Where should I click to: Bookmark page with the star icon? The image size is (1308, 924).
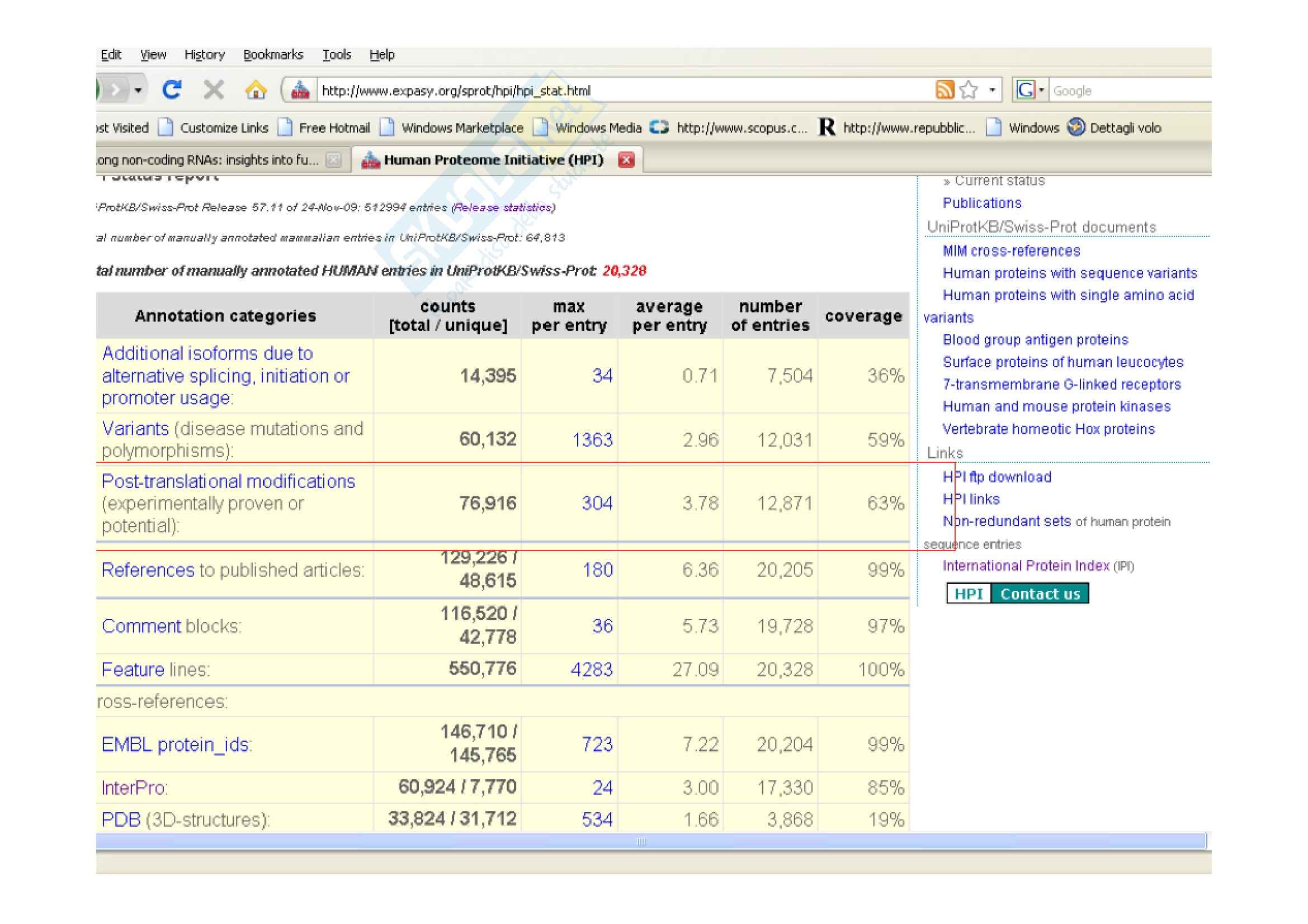969,90
